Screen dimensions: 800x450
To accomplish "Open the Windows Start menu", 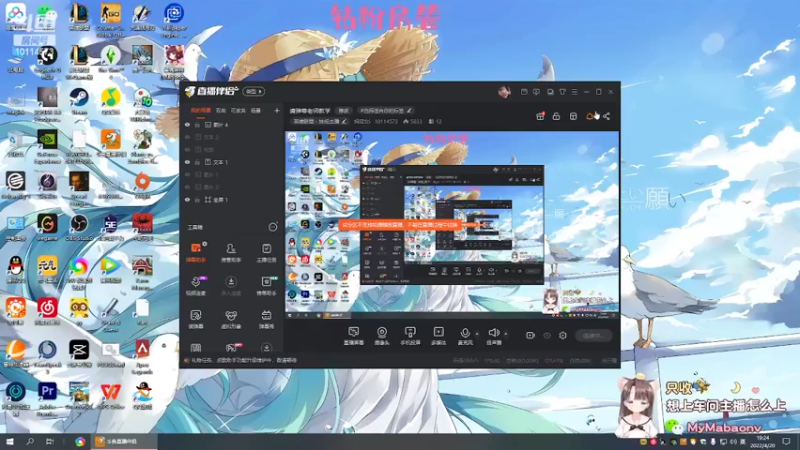I will (x=10, y=441).
